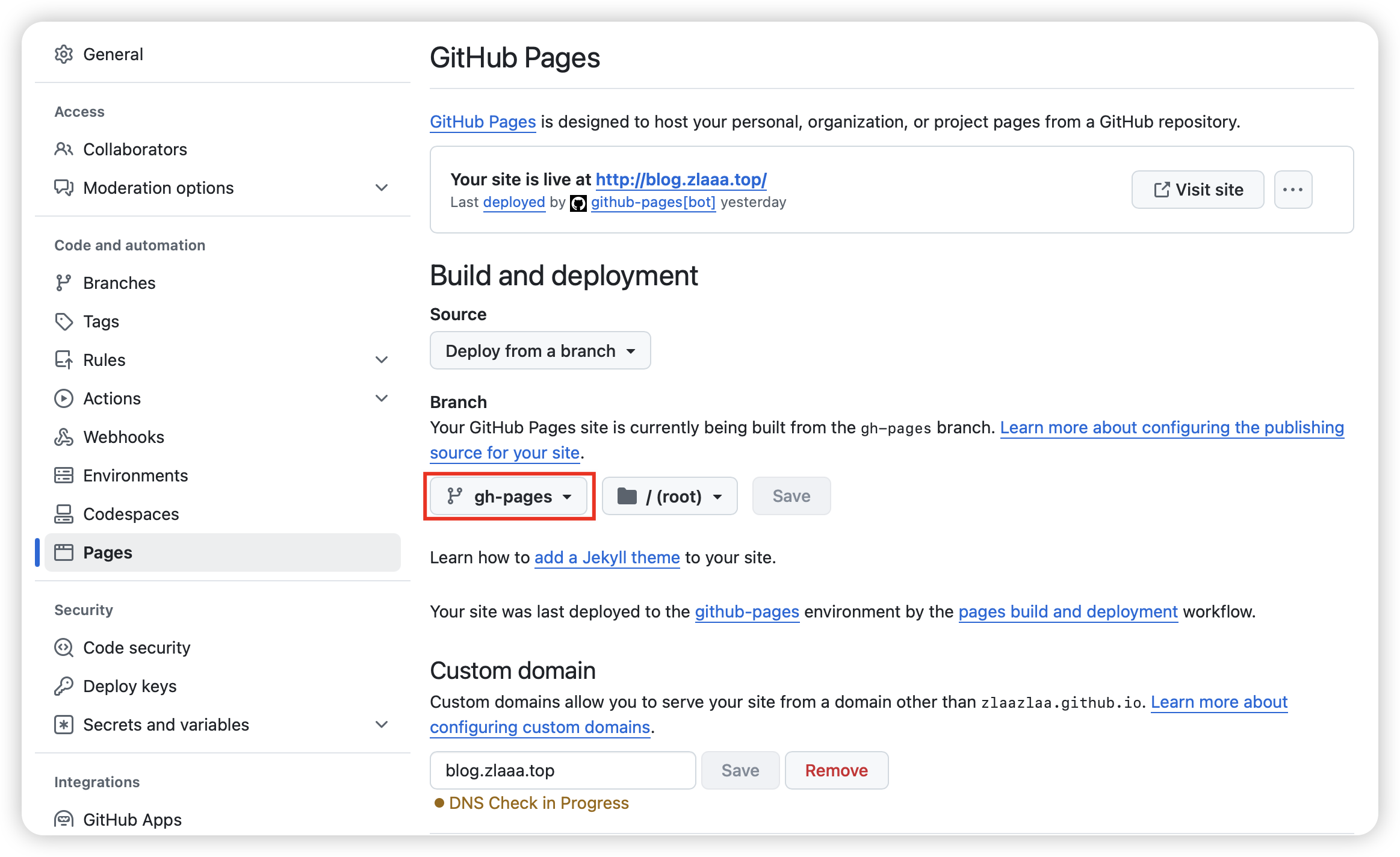1400x857 pixels.
Task: Click the Actions play-circle icon
Action: pos(64,398)
